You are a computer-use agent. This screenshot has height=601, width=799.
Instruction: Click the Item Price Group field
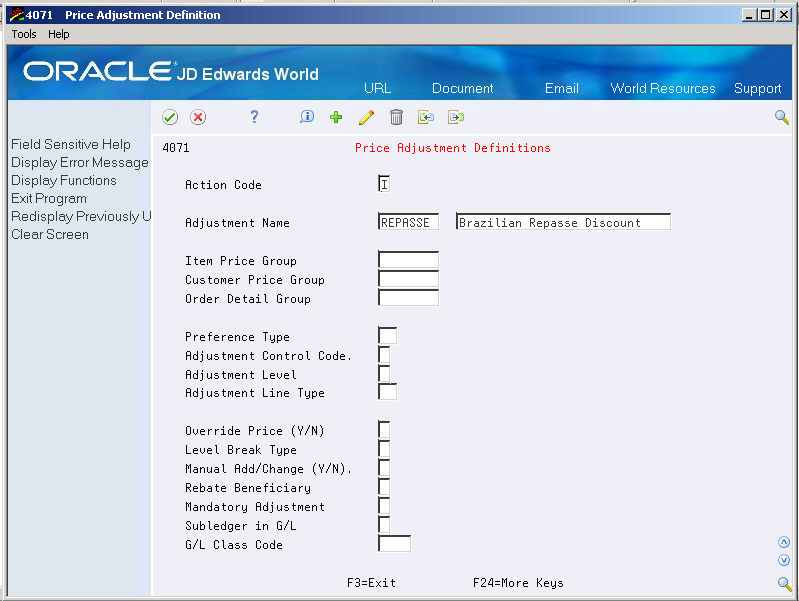coord(408,260)
